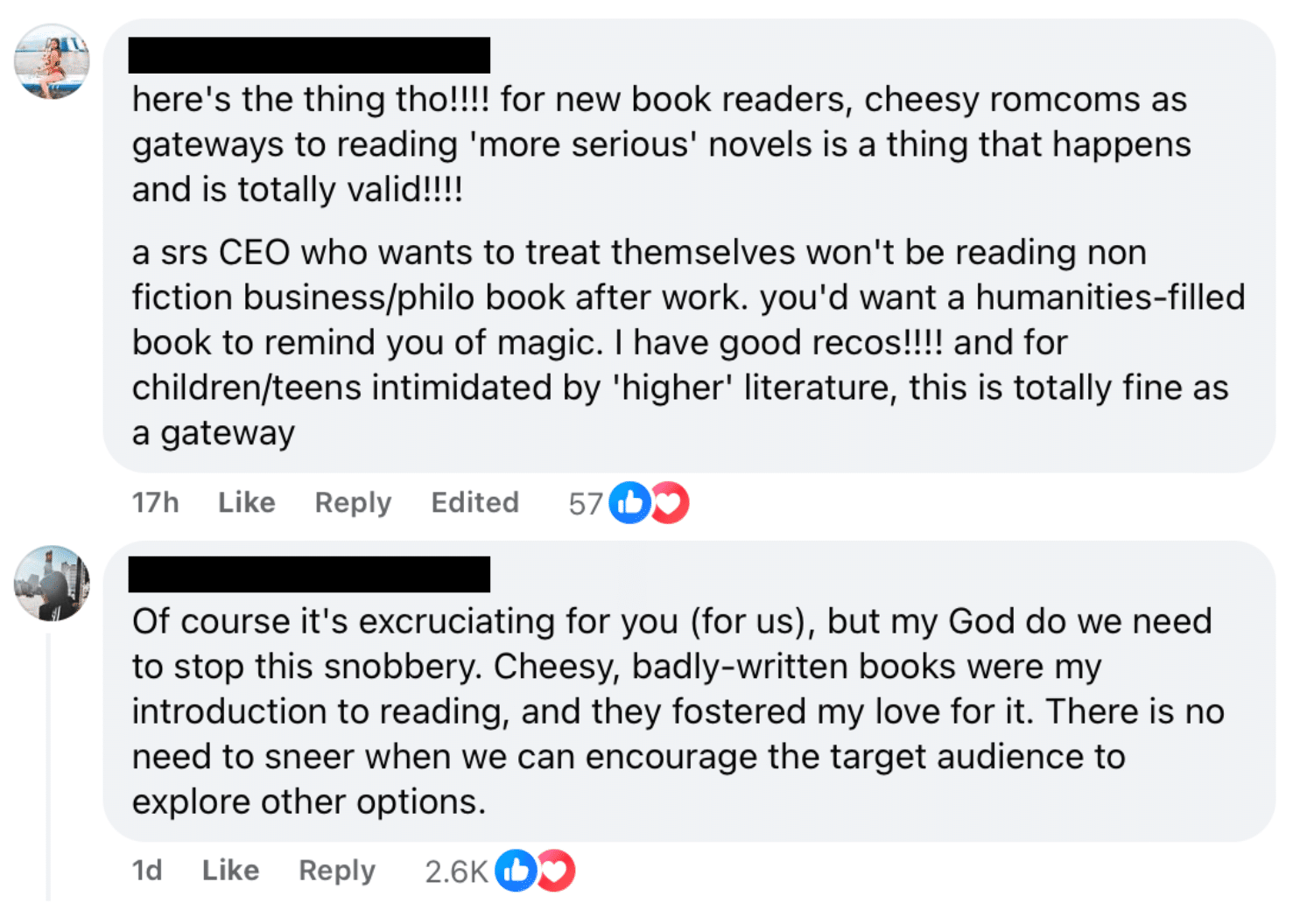
Task: Reply to the second comment
Action: [x=337, y=870]
